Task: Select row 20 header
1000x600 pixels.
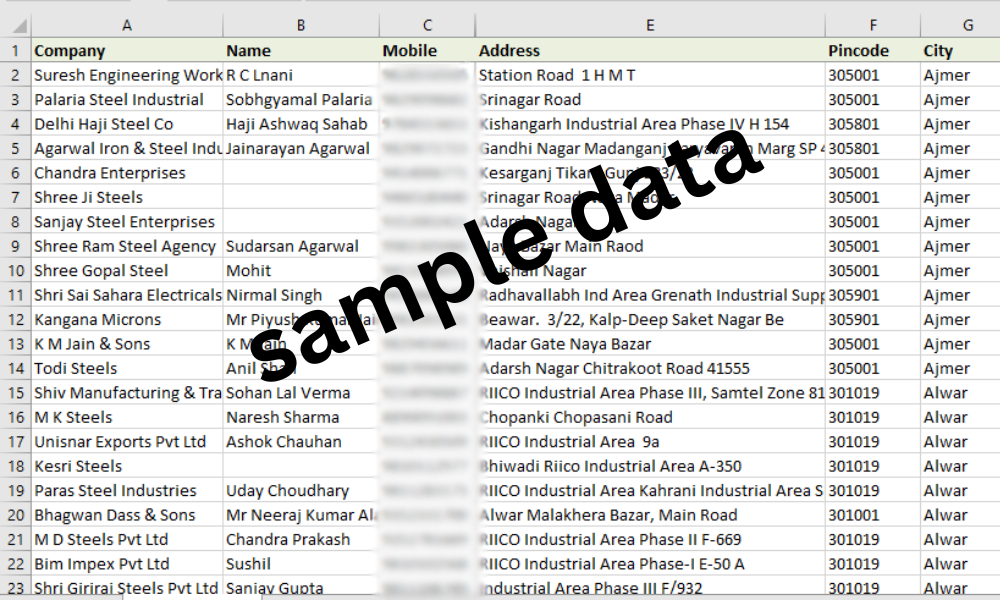Action: click(x=15, y=515)
